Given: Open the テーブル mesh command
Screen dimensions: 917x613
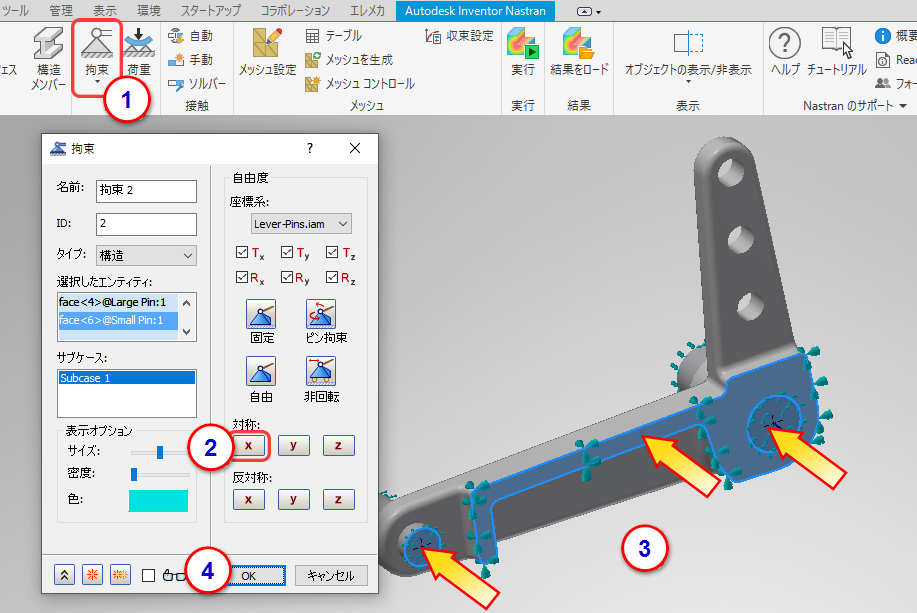Looking at the screenshot, I should point(334,36).
